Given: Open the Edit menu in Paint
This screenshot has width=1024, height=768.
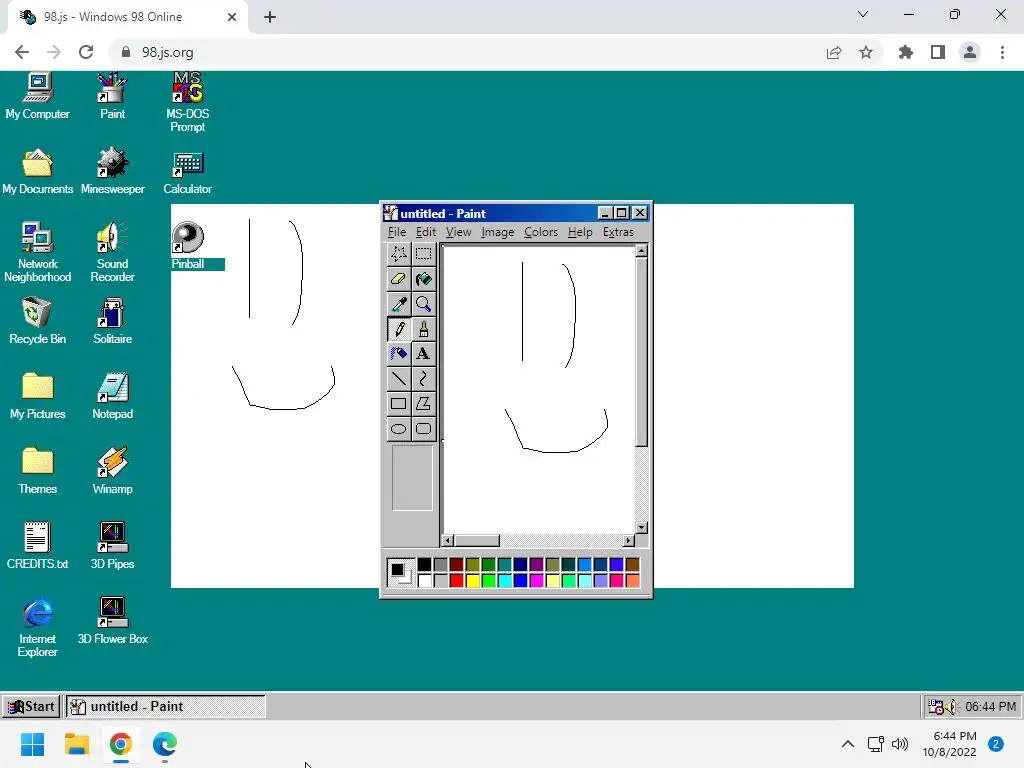Looking at the screenshot, I should (426, 232).
